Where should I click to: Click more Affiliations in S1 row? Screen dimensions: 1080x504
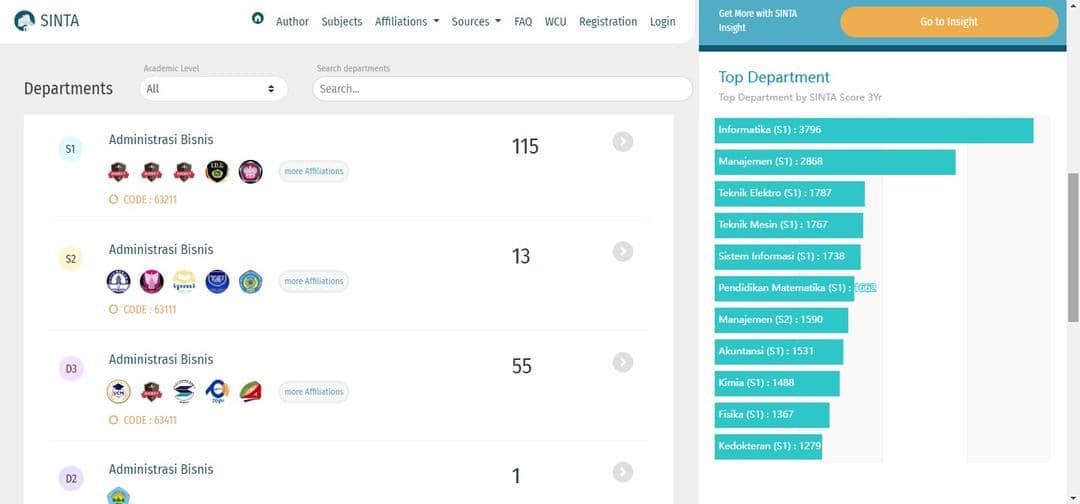point(313,171)
